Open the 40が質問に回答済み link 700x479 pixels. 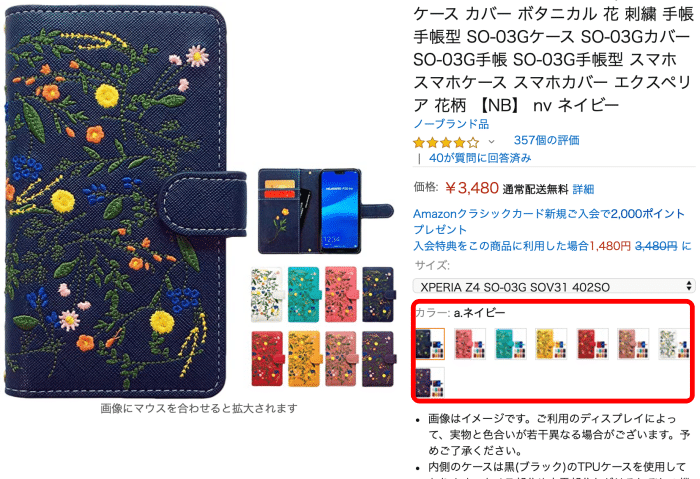(x=480, y=158)
